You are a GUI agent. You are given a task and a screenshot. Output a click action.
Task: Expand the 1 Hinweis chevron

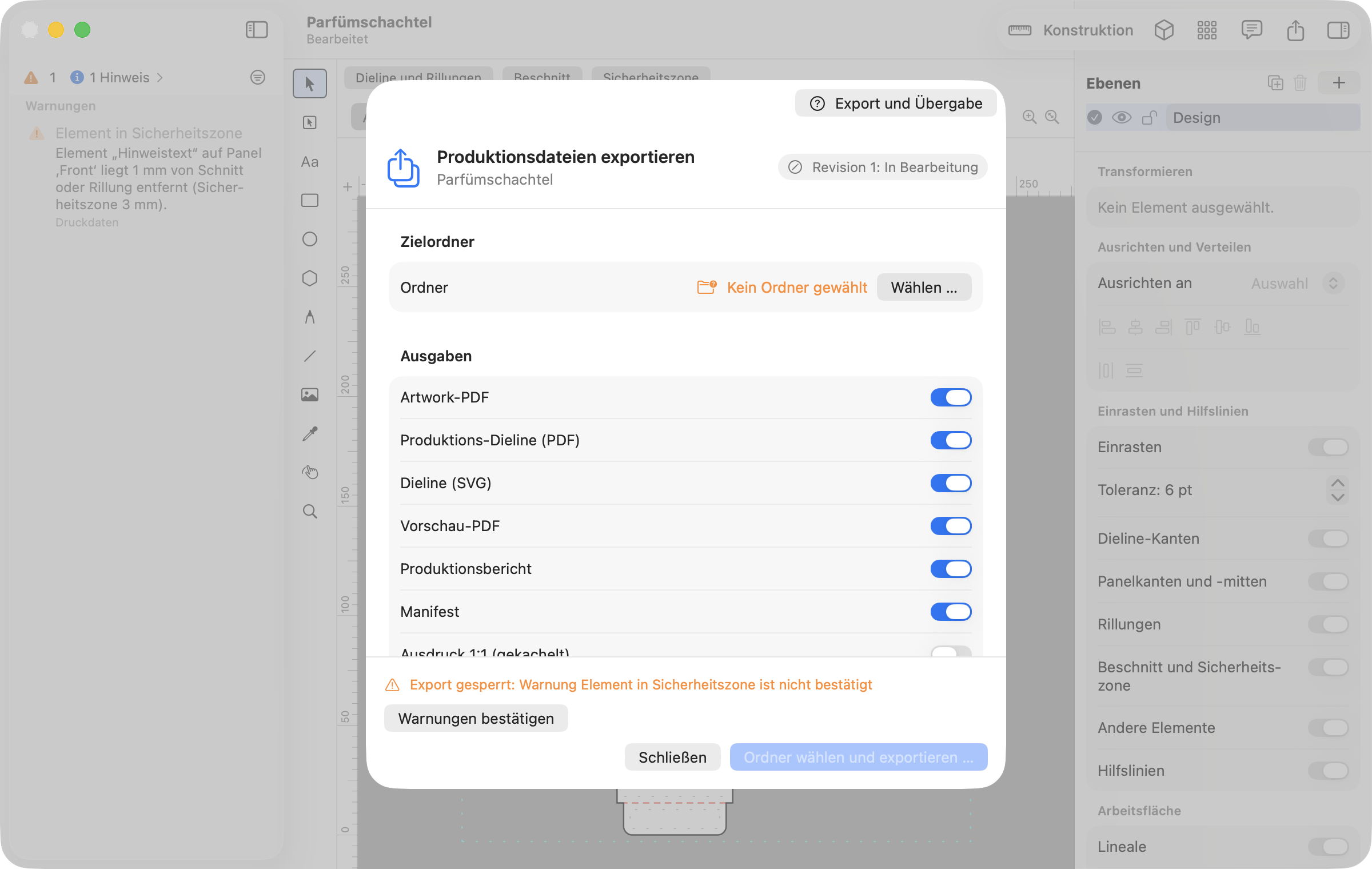[x=160, y=77]
